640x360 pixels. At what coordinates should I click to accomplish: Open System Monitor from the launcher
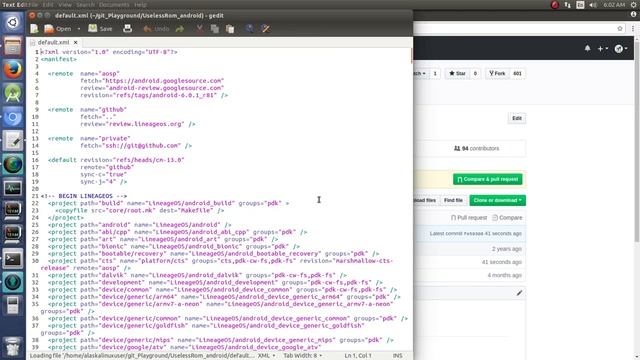13,189
